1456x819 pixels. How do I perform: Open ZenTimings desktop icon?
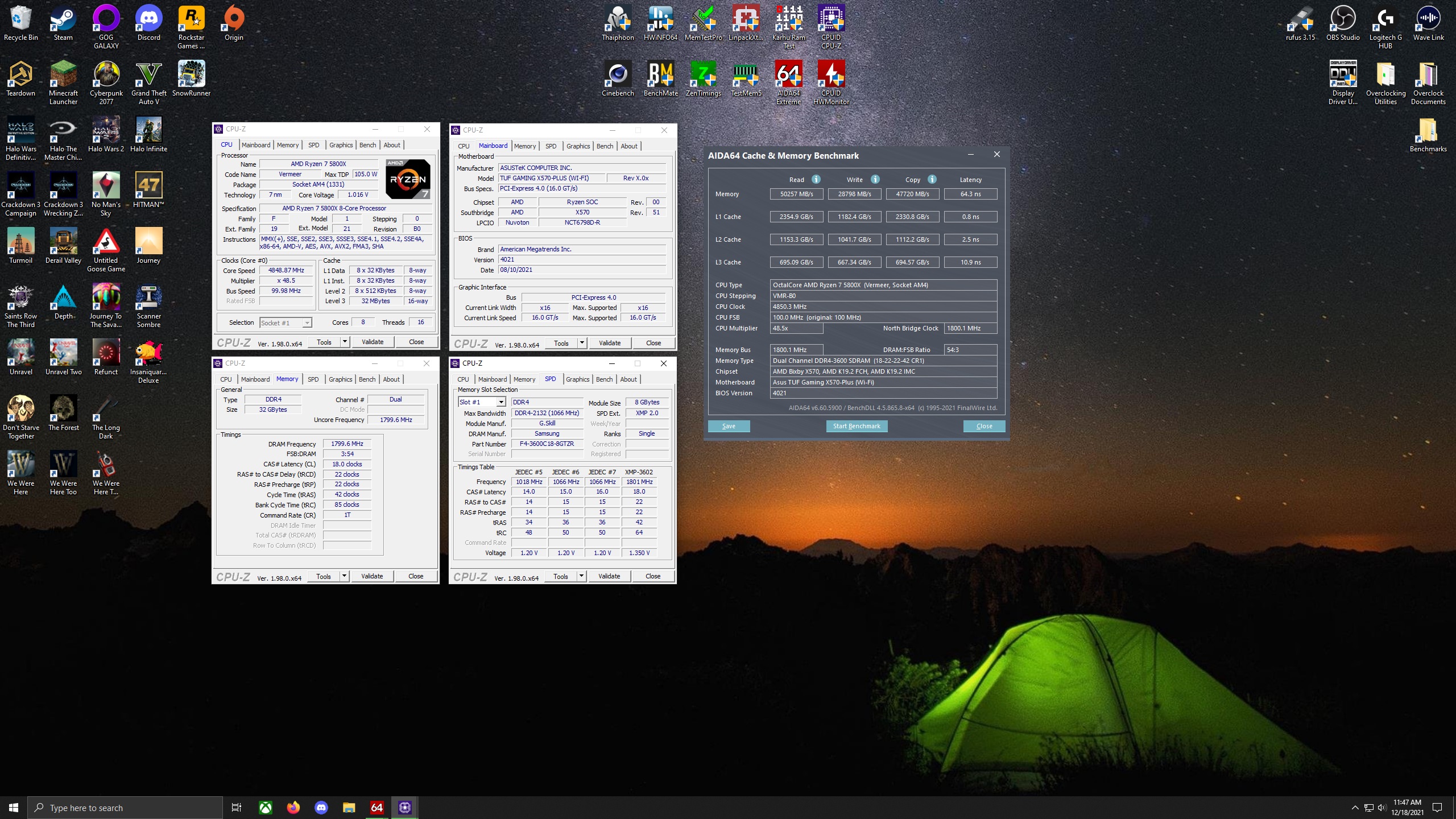tap(703, 79)
